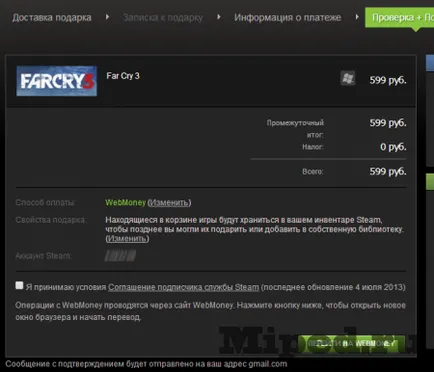Viewport: 434px width, 372px height.
Task: Click the Far Cry 3 game thumbnail
Action: pos(57,81)
